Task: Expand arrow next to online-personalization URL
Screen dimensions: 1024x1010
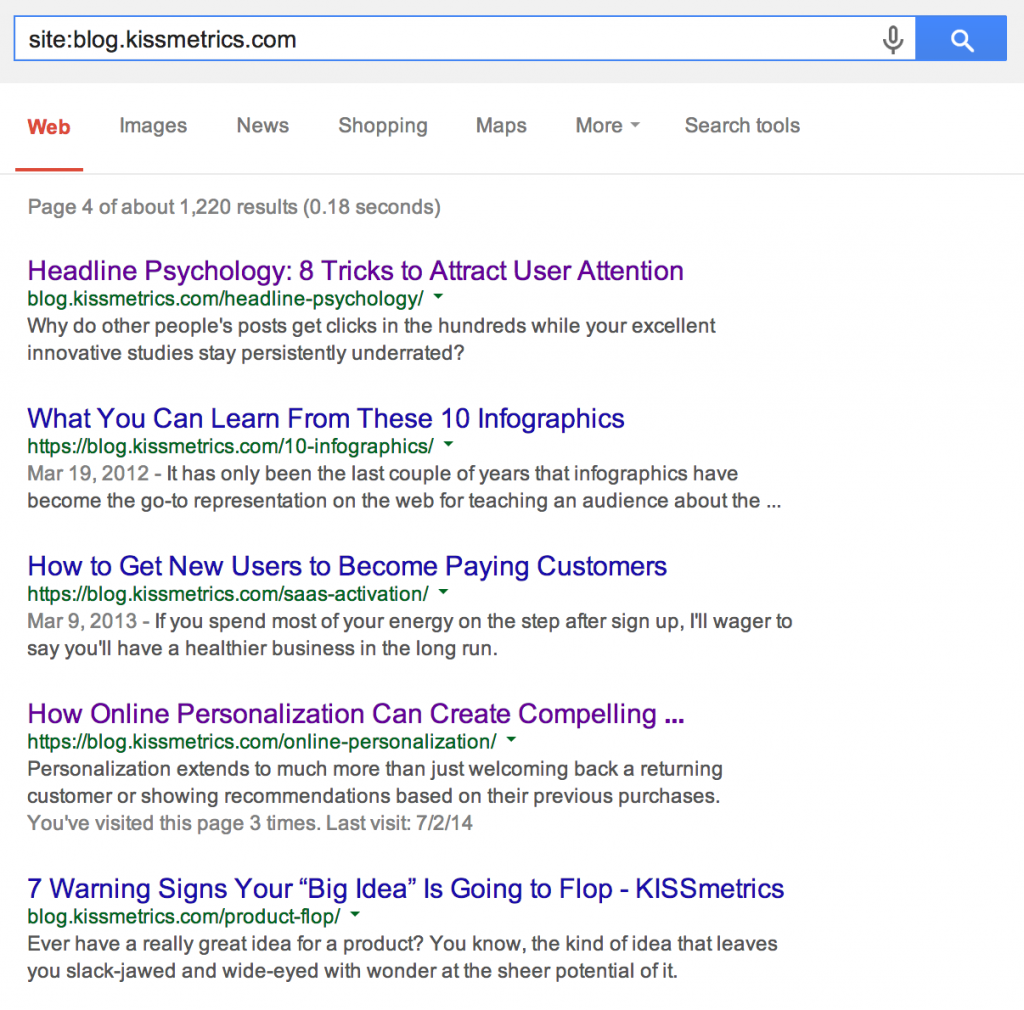Action: coord(511,740)
